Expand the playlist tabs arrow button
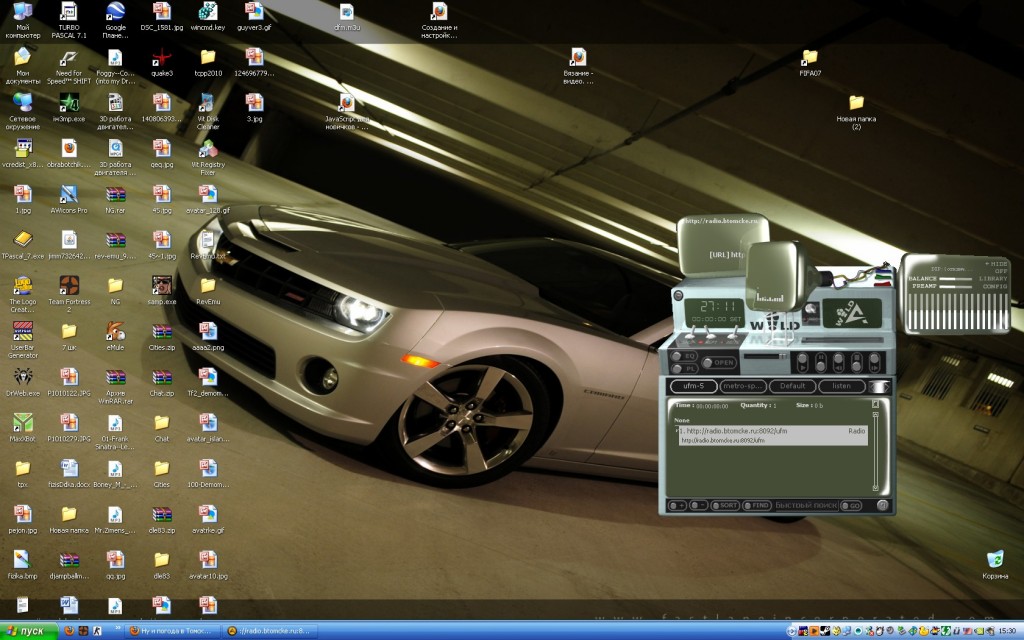This screenshot has height=640, width=1024. pyautogui.click(x=879, y=387)
